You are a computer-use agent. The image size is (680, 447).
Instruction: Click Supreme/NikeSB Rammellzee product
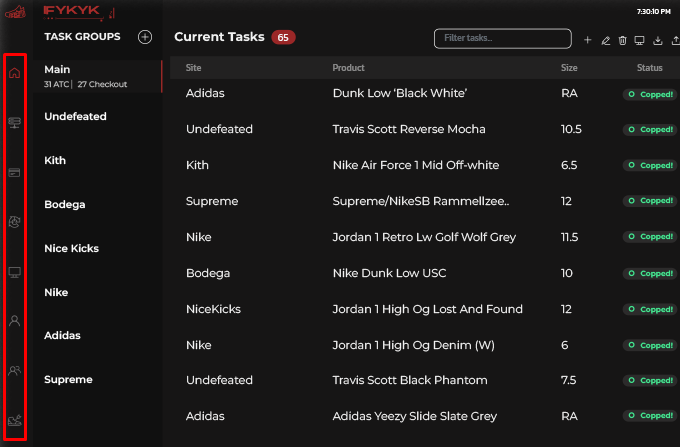coord(421,201)
